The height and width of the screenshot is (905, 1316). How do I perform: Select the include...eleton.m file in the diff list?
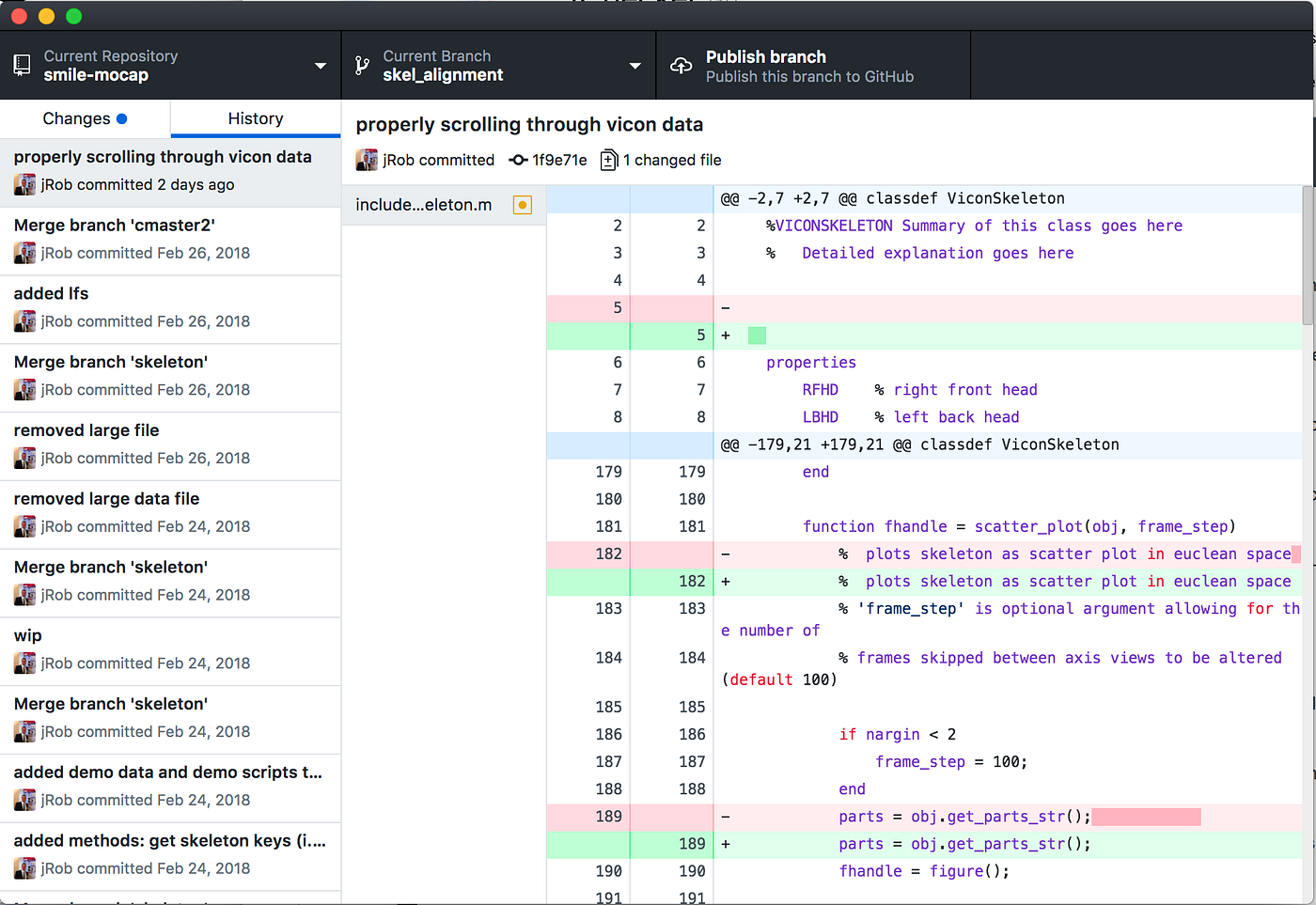tap(423, 204)
